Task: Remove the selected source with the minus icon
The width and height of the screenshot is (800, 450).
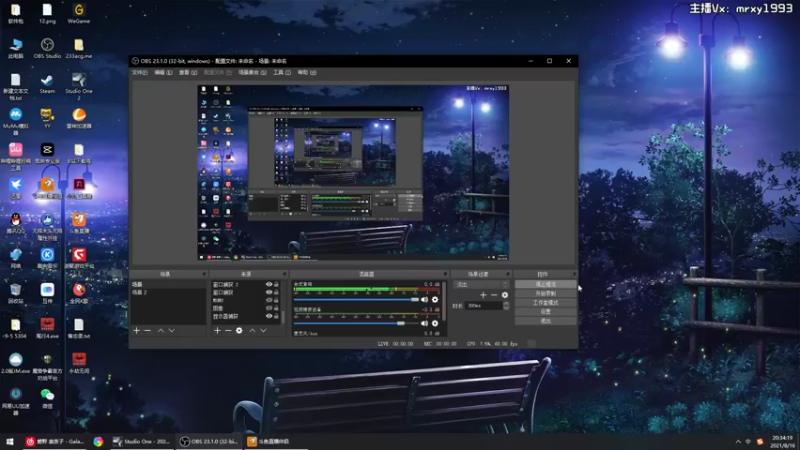Action: [x=228, y=331]
